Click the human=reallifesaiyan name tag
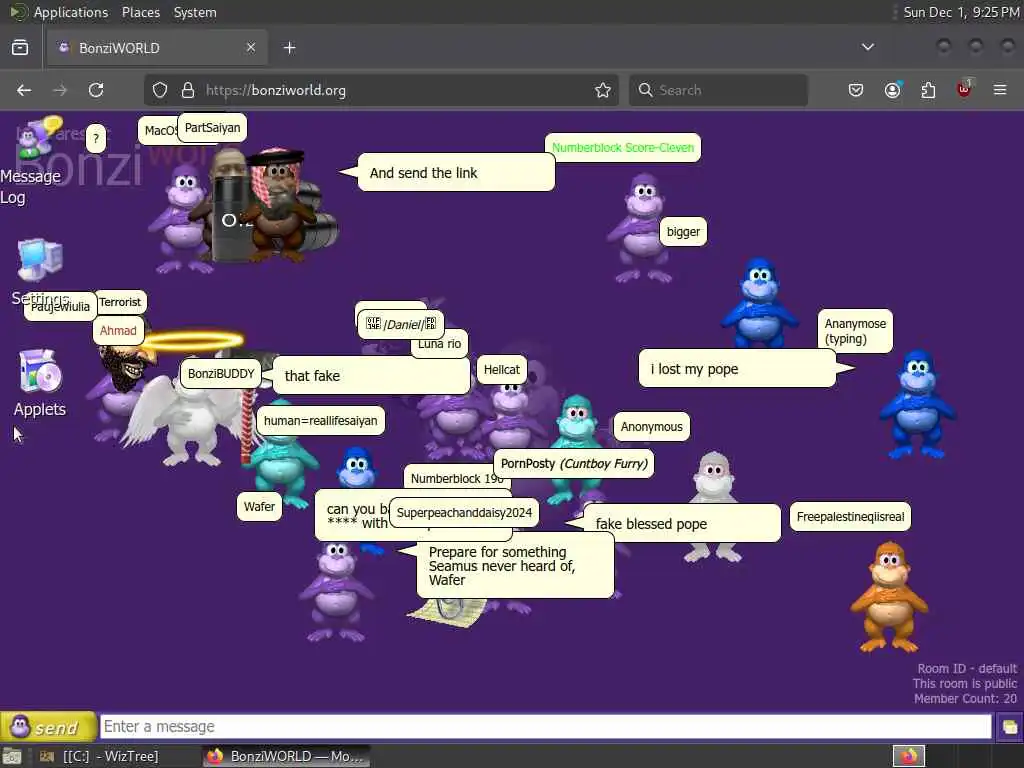 (x=321, y=421)
